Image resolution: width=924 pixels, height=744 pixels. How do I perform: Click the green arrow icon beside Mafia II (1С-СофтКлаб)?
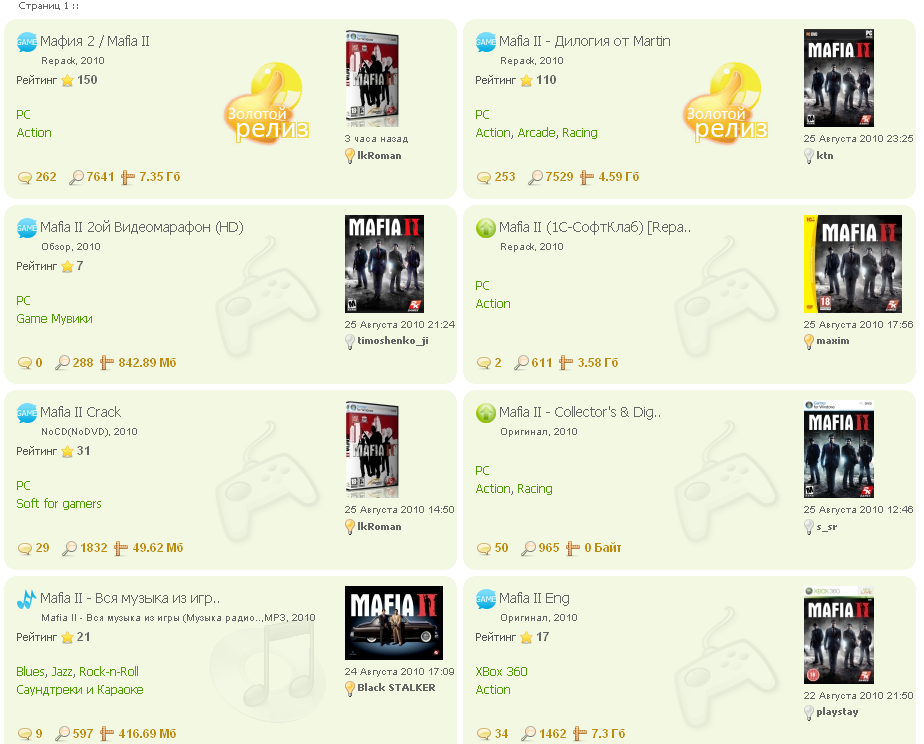486,228
